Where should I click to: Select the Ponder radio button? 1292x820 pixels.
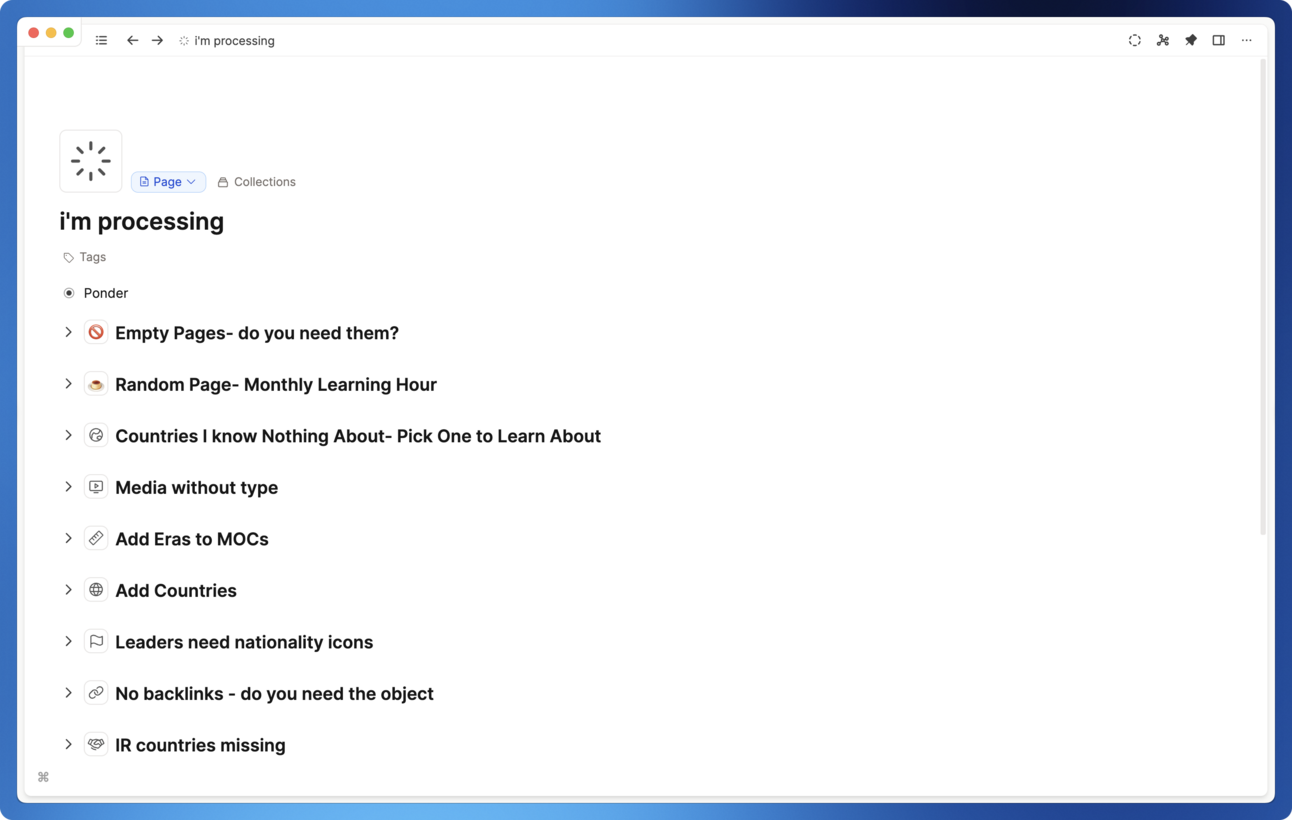pyautogui.click(x=68, y=292)
